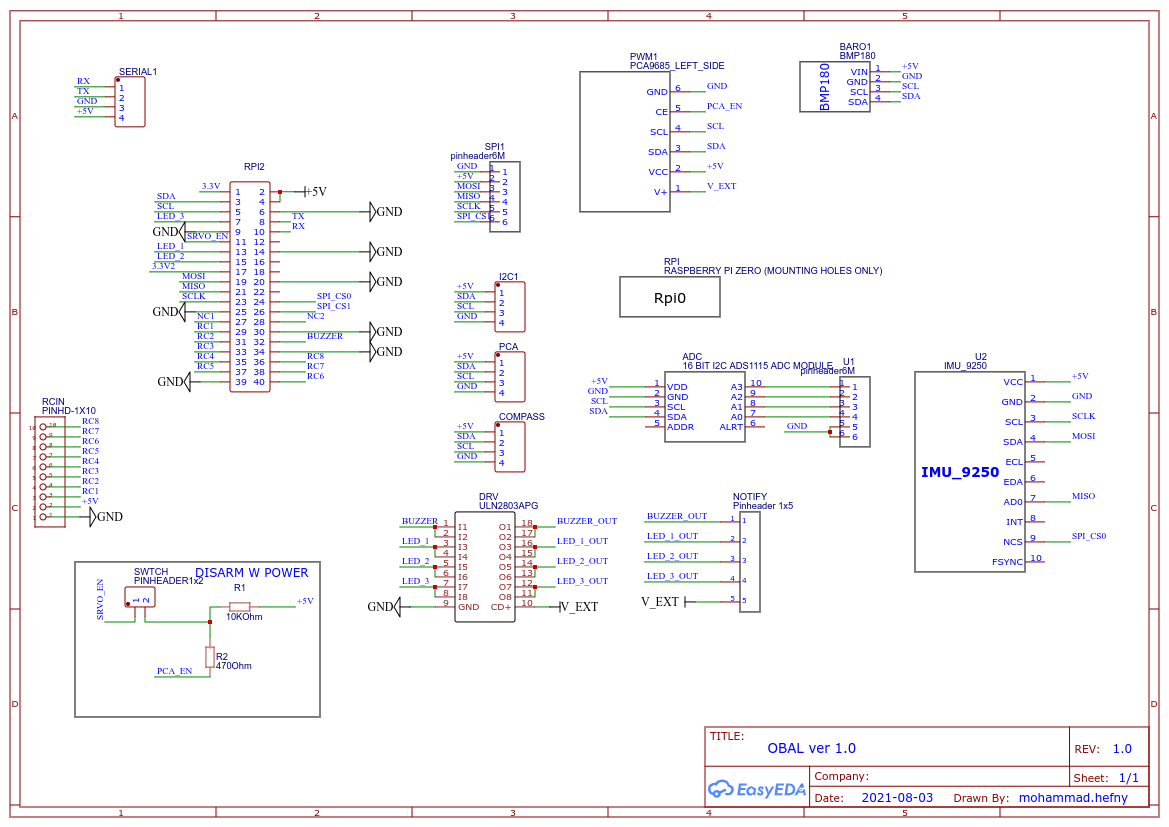Click the 3.3V2 net label
1169x827 pixels.
click(x=163, y=266)
